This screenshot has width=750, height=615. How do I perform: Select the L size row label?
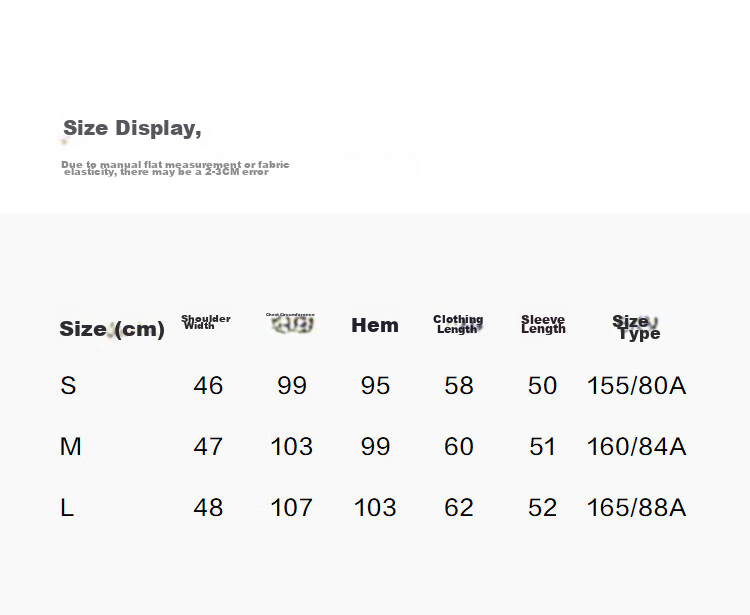[66, 507]
